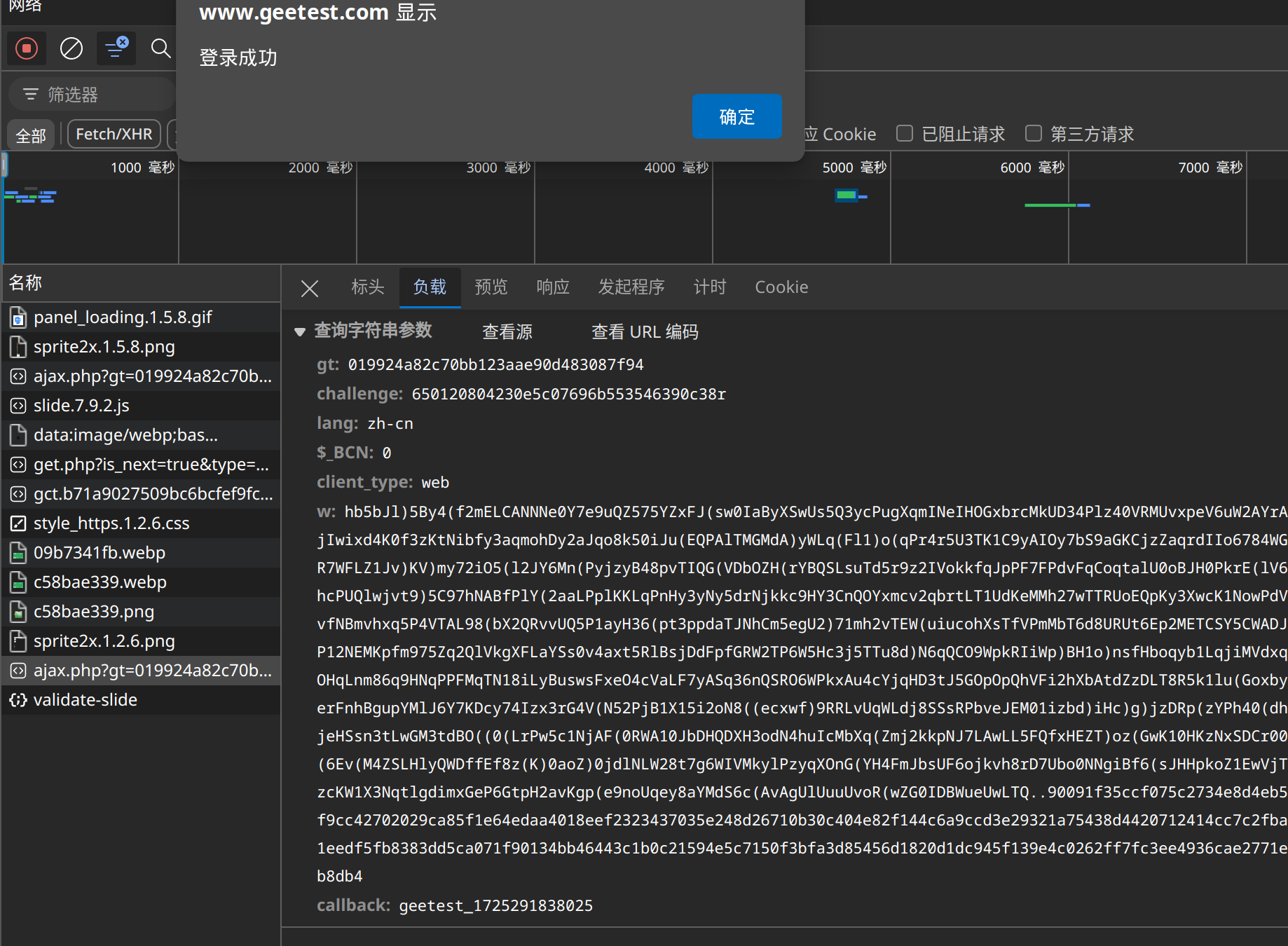Select 09b7341fb.webp request
The image size is (1288, 946).
(141, 553)
